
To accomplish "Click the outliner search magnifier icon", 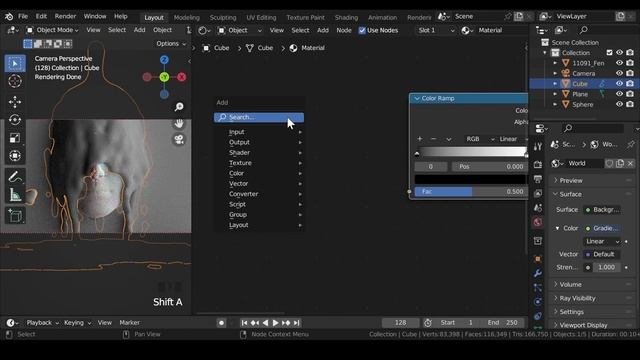I will click(x=584, y=30).
